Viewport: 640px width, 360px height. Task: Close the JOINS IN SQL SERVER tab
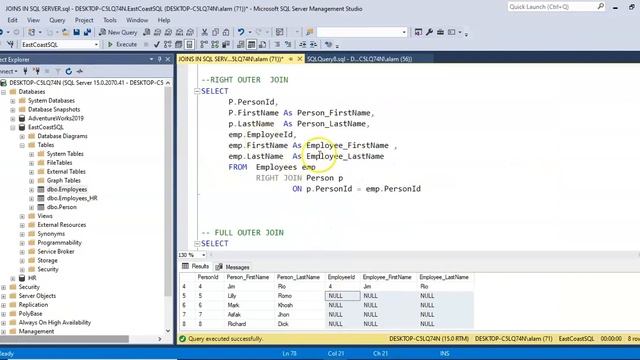coord(300,59)
